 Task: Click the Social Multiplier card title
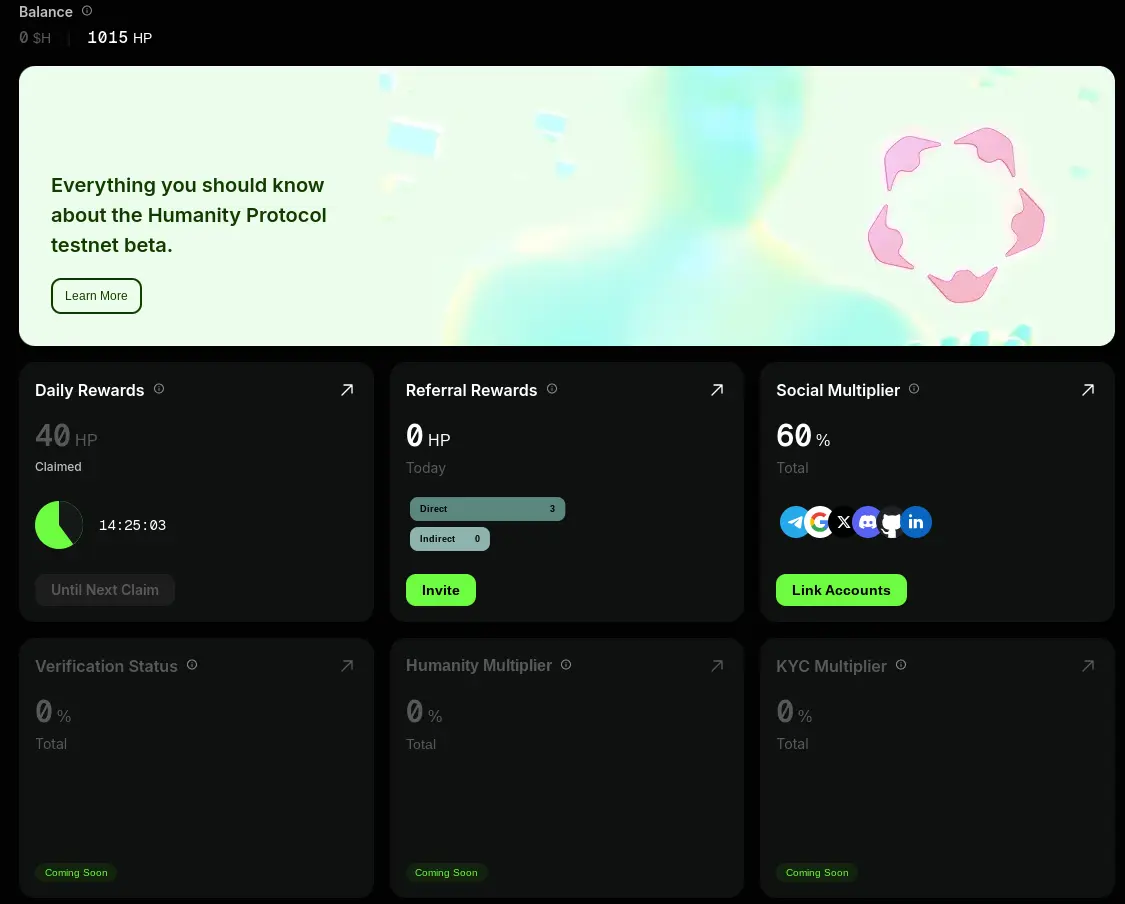[x=838, y=390]
